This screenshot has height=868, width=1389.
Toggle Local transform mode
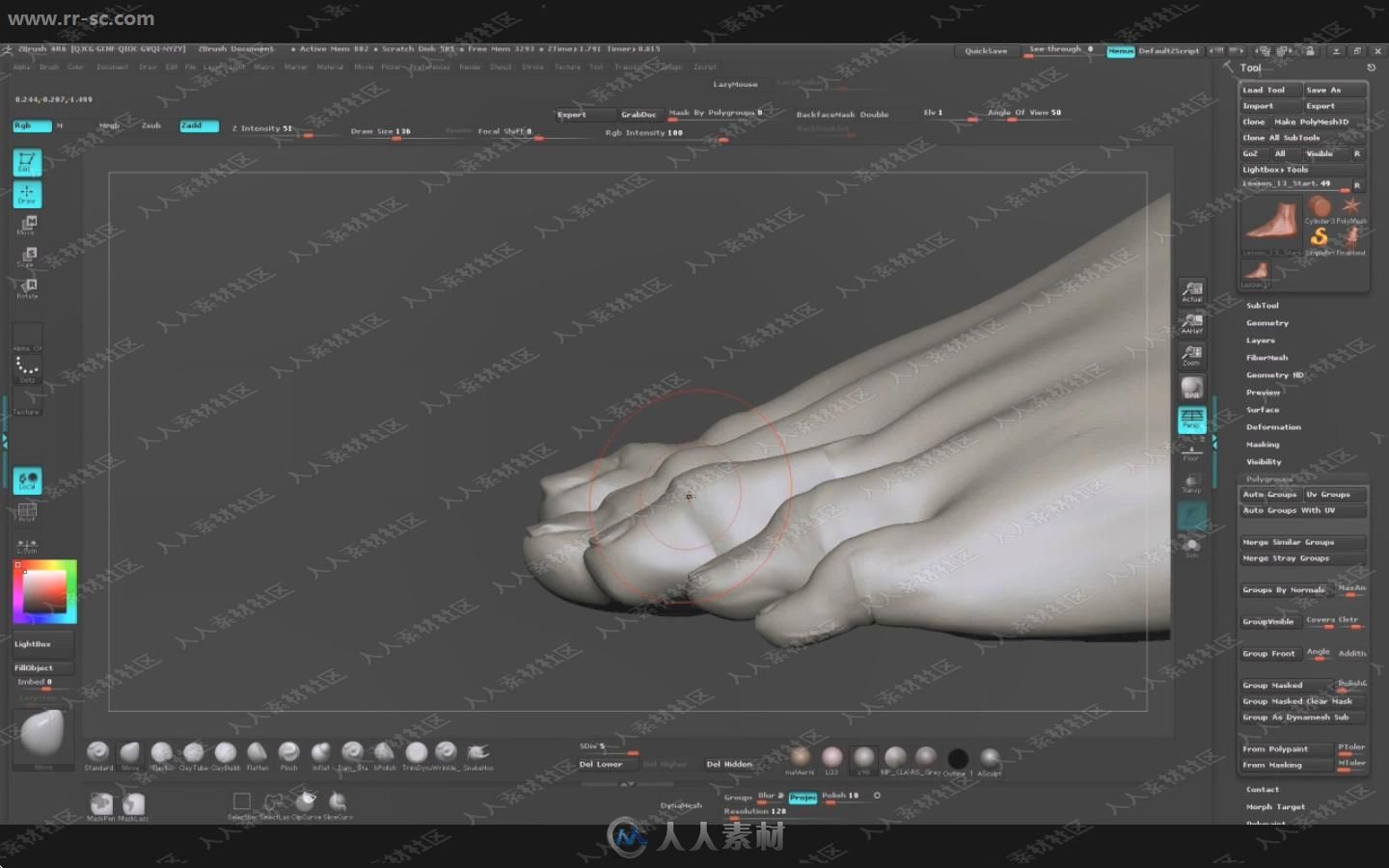coord(27,480)
